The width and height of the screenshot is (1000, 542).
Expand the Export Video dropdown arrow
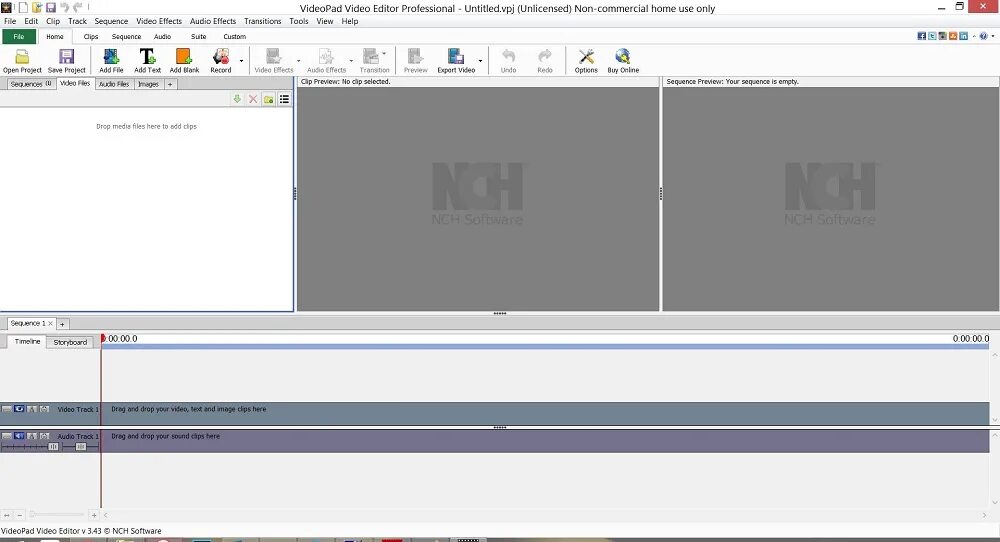pyautogui.click(x=480, y=61)
